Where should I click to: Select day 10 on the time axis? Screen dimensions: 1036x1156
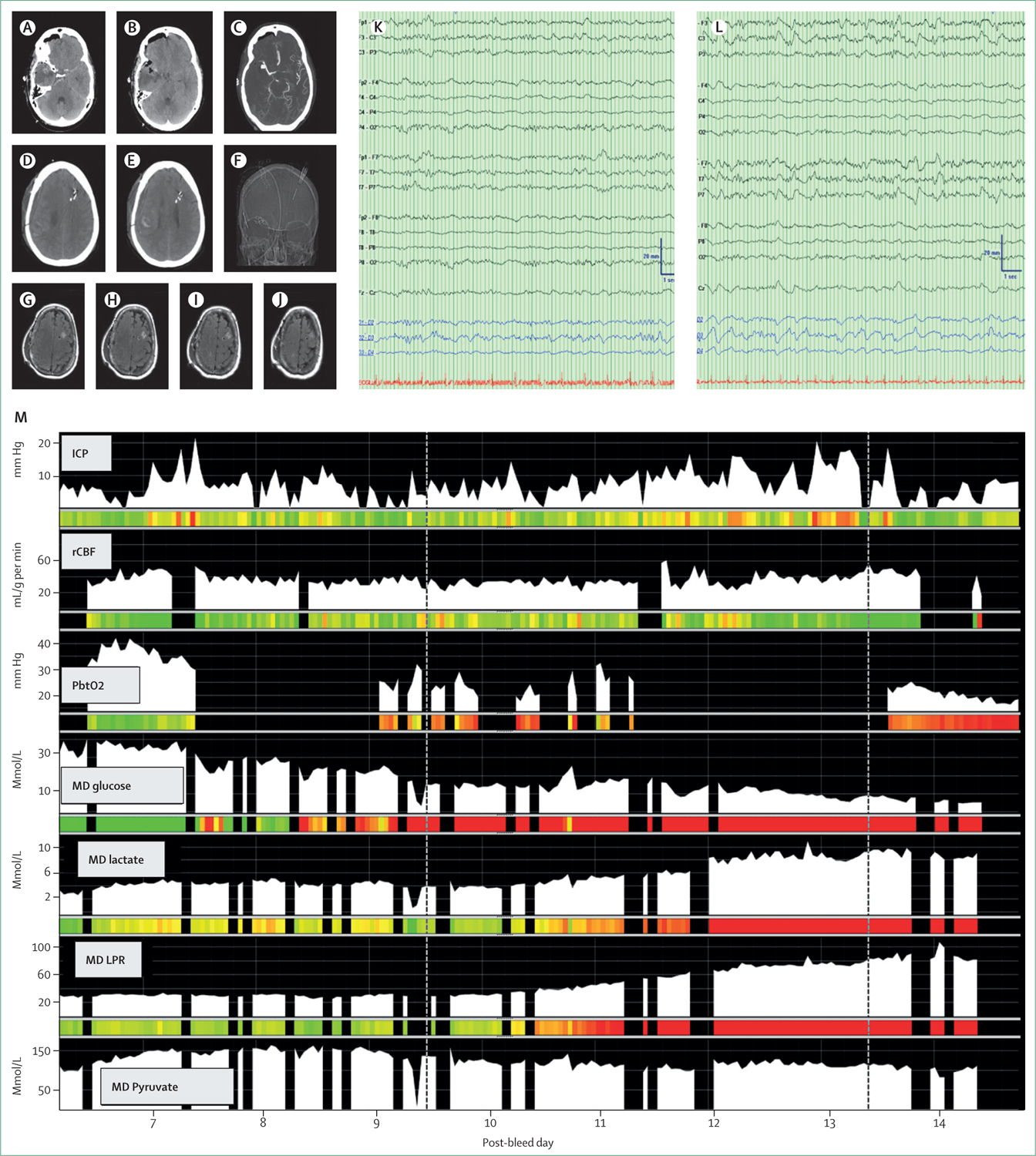(490, 1124)
